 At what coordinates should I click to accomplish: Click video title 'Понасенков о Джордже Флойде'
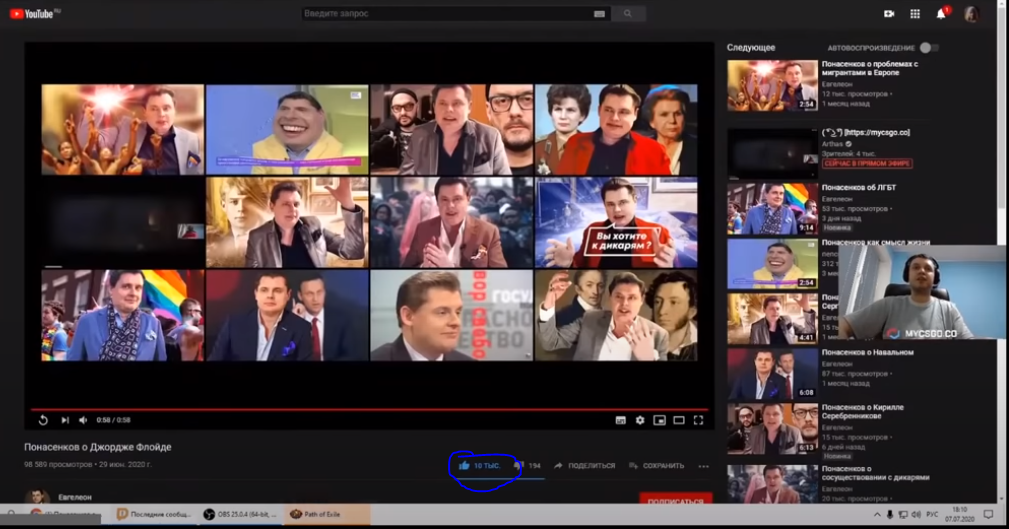tap(98, 447)
